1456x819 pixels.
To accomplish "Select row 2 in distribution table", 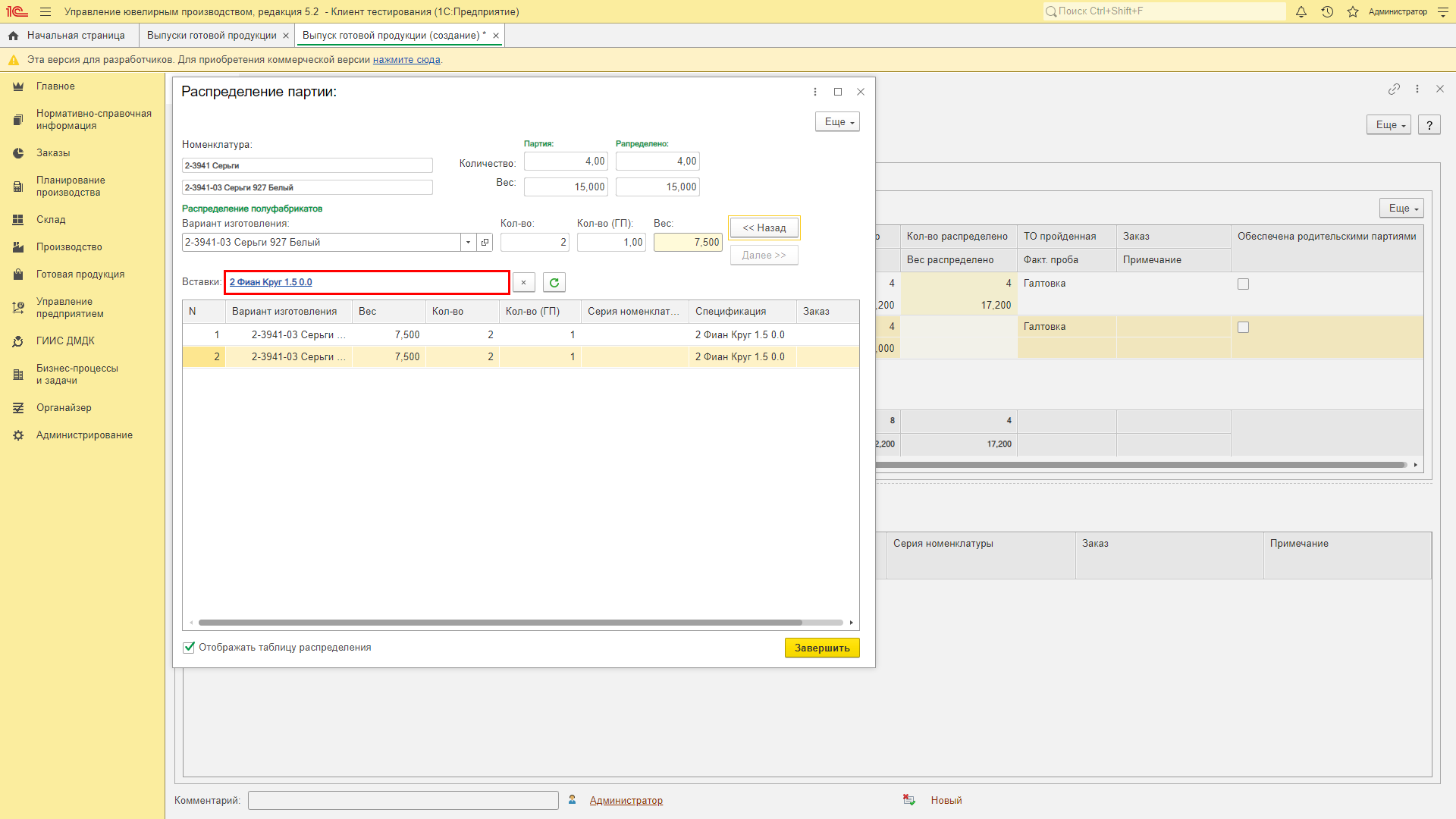I will coord(521,357).
